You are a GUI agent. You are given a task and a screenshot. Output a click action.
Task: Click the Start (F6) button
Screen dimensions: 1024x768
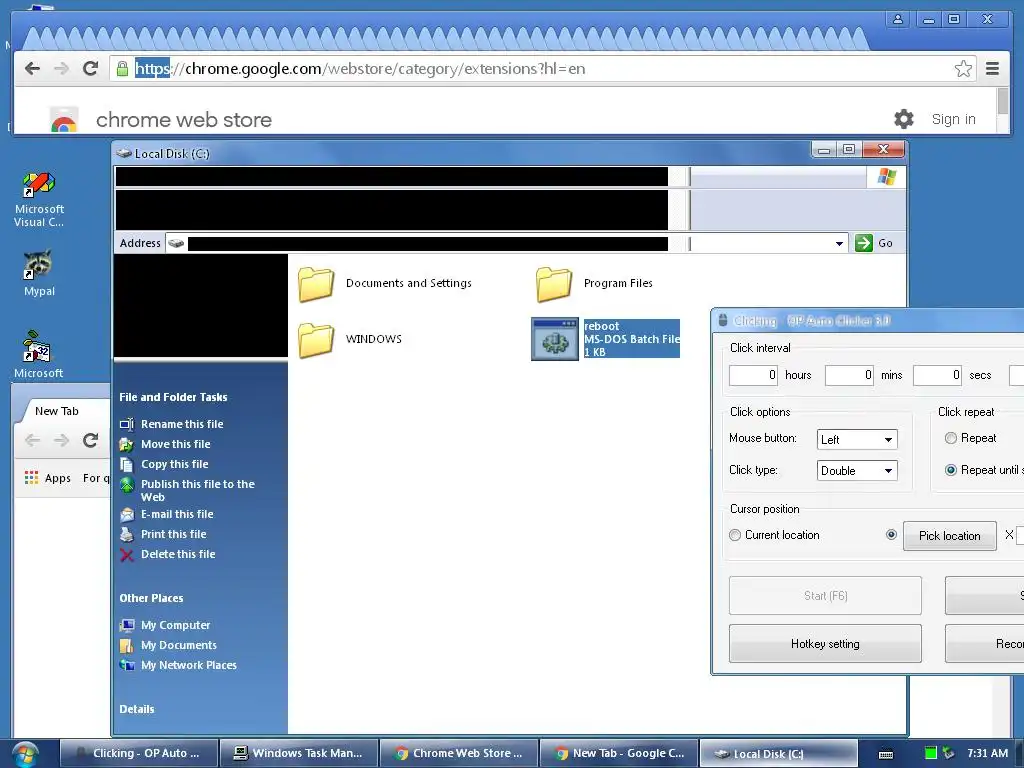point(825,596)
